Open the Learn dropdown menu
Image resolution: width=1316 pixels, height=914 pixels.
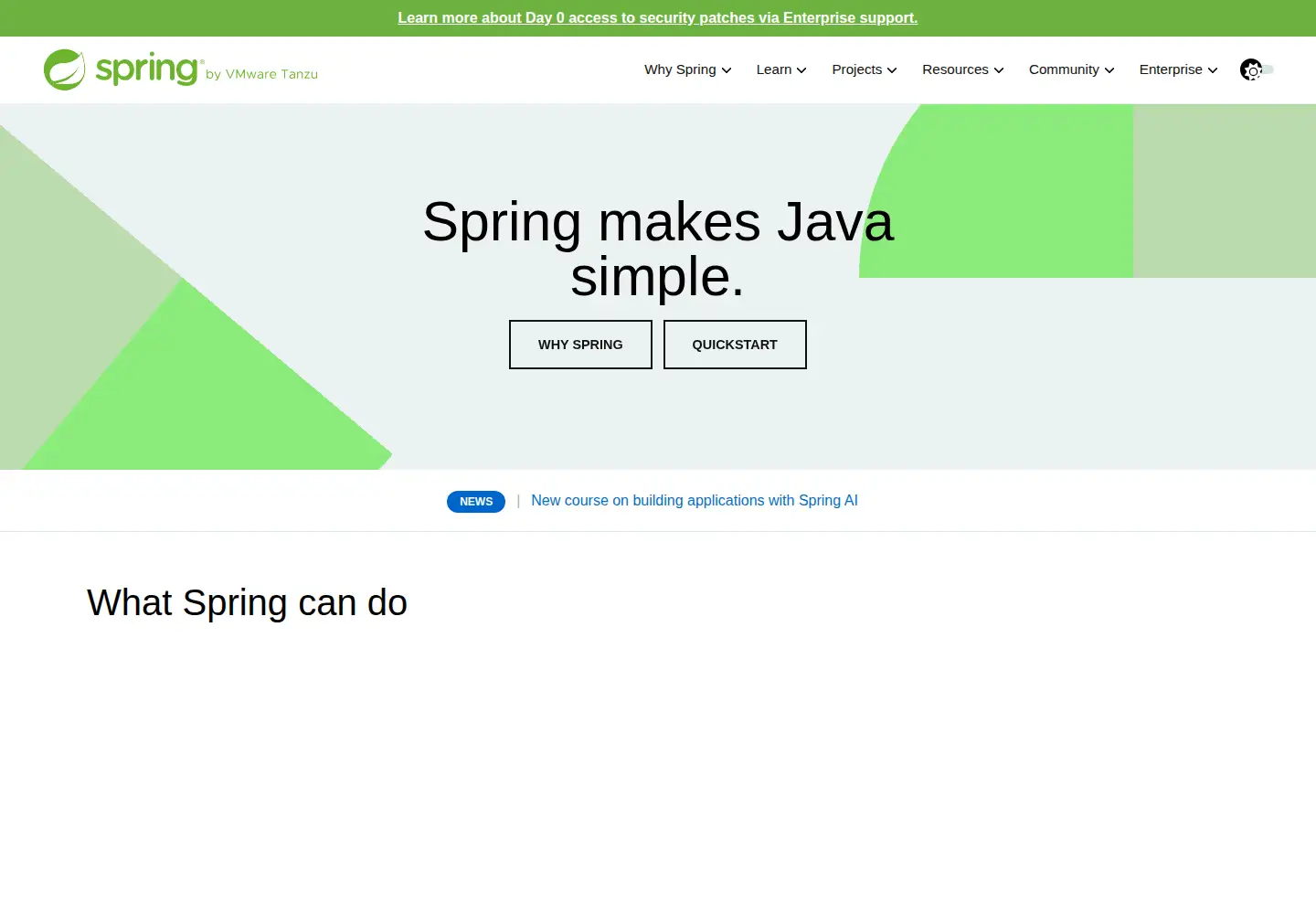click(781, 69)
